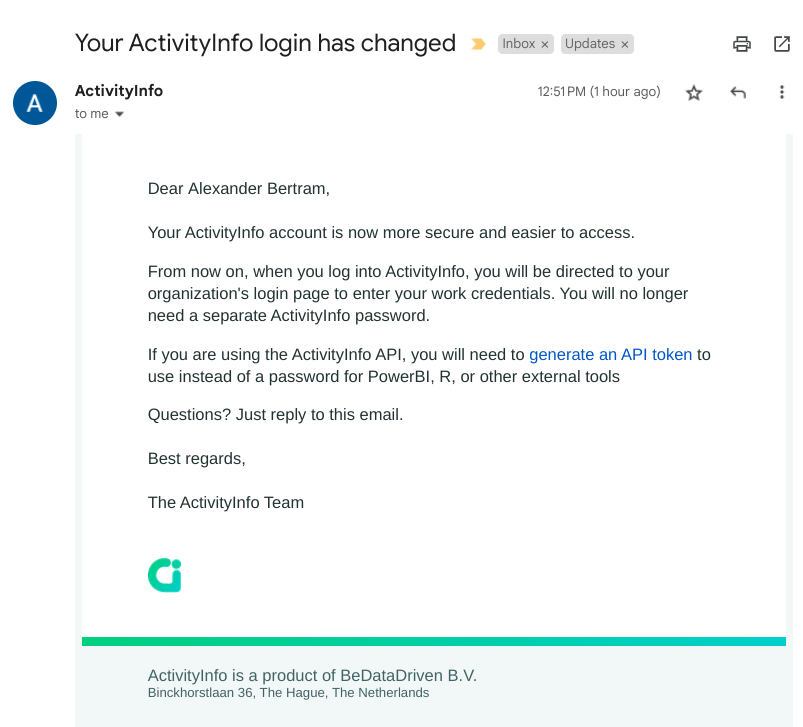Click the Inbox label chip

pyautogui.click(x=519, y=44)
